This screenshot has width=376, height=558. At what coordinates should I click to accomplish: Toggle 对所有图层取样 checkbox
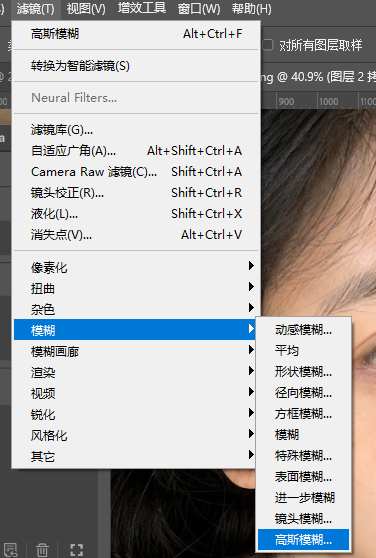[268, 45]
